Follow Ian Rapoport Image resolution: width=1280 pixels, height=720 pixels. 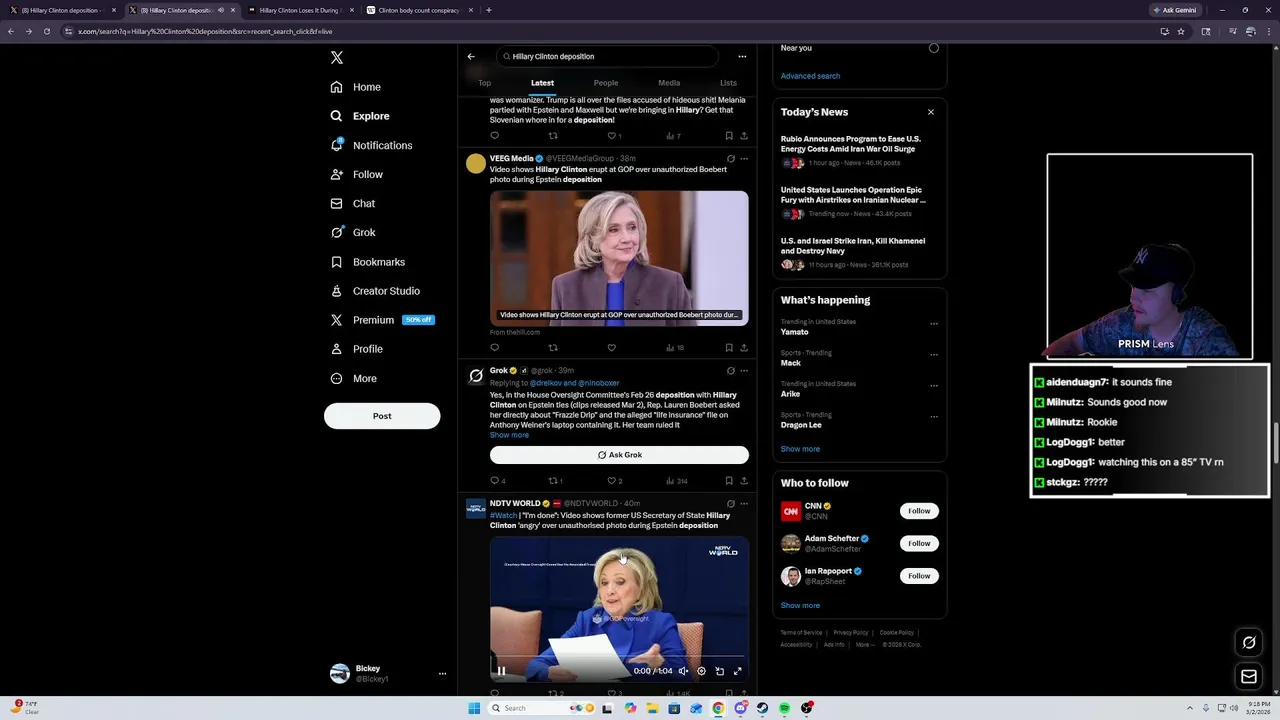[919, 576]
